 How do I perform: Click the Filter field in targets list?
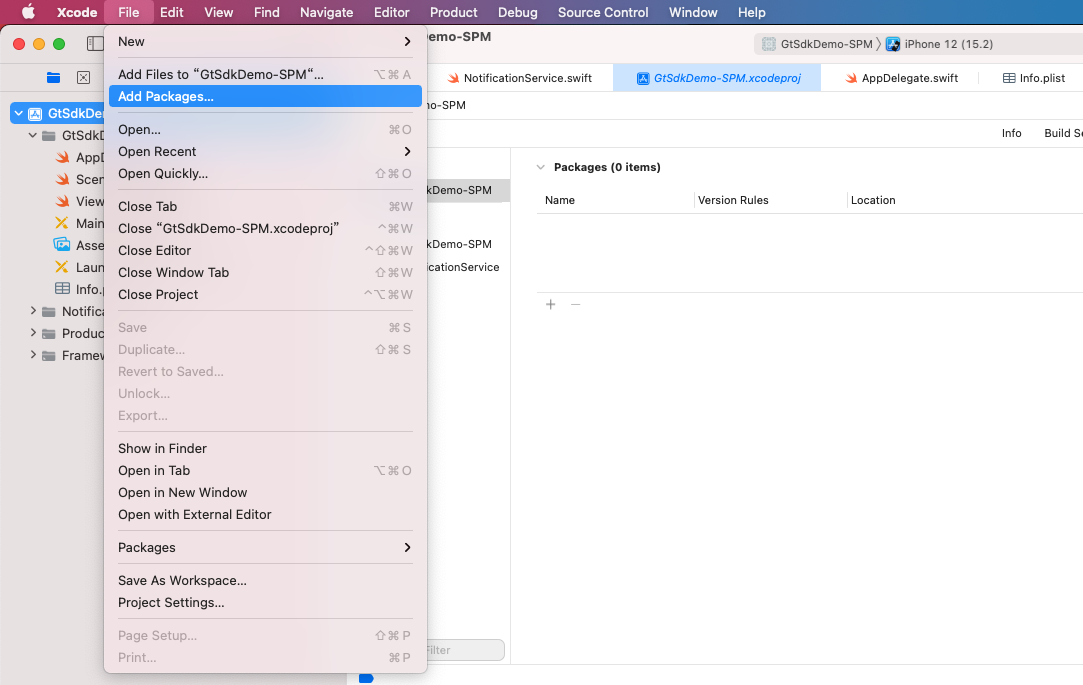(466, 650)
